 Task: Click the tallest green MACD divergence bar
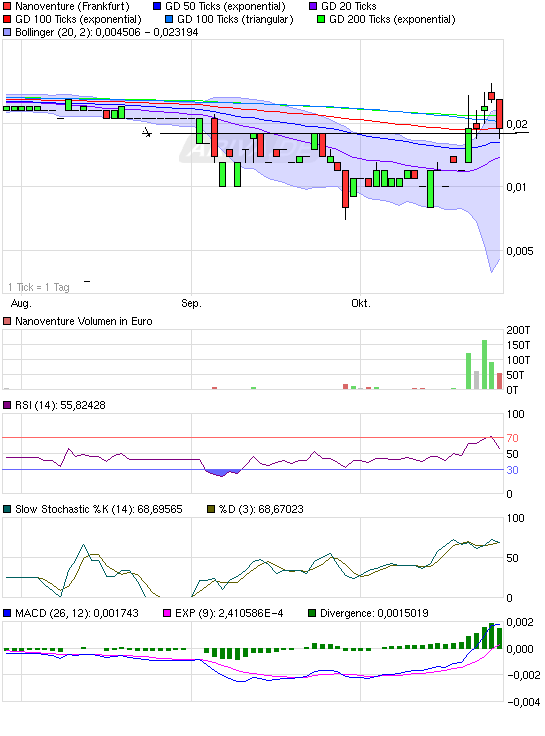pos(491,636)
